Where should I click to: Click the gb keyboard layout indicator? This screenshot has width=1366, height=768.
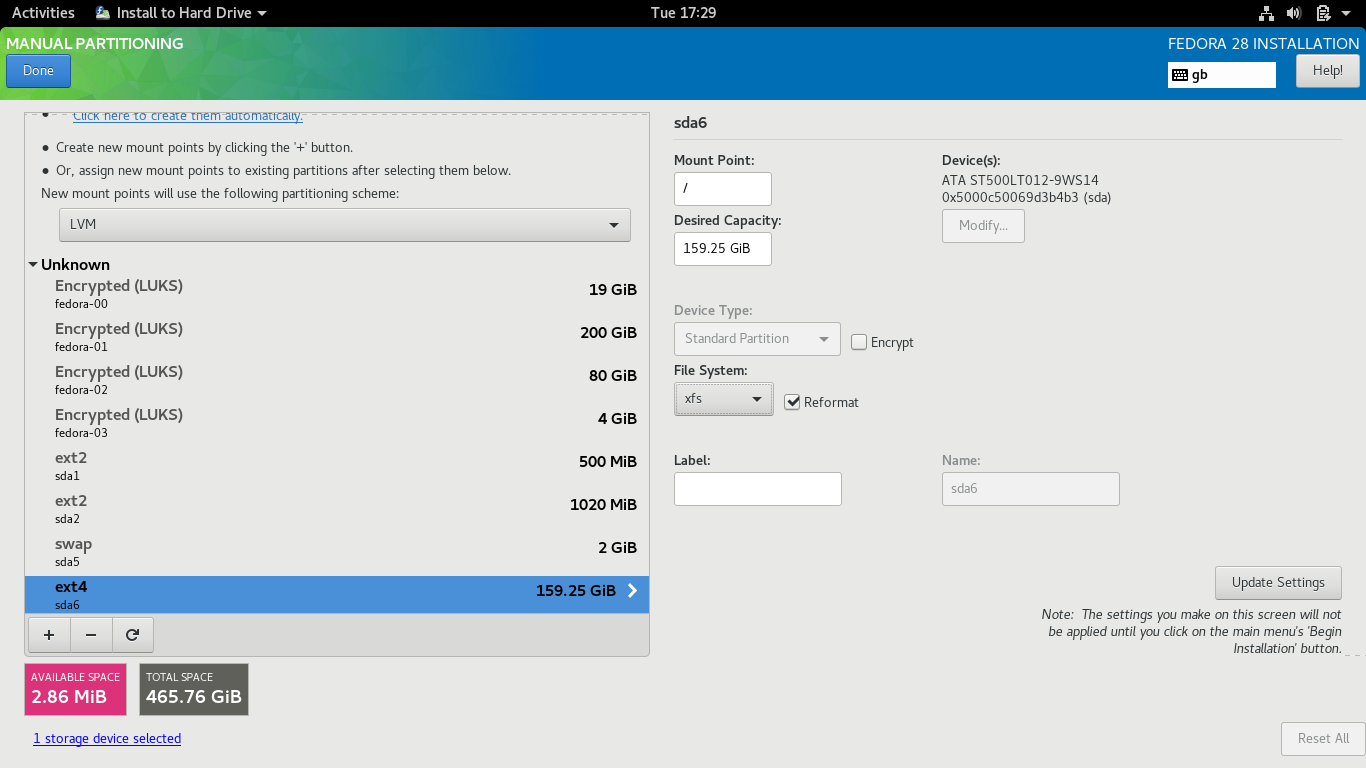1222,75
